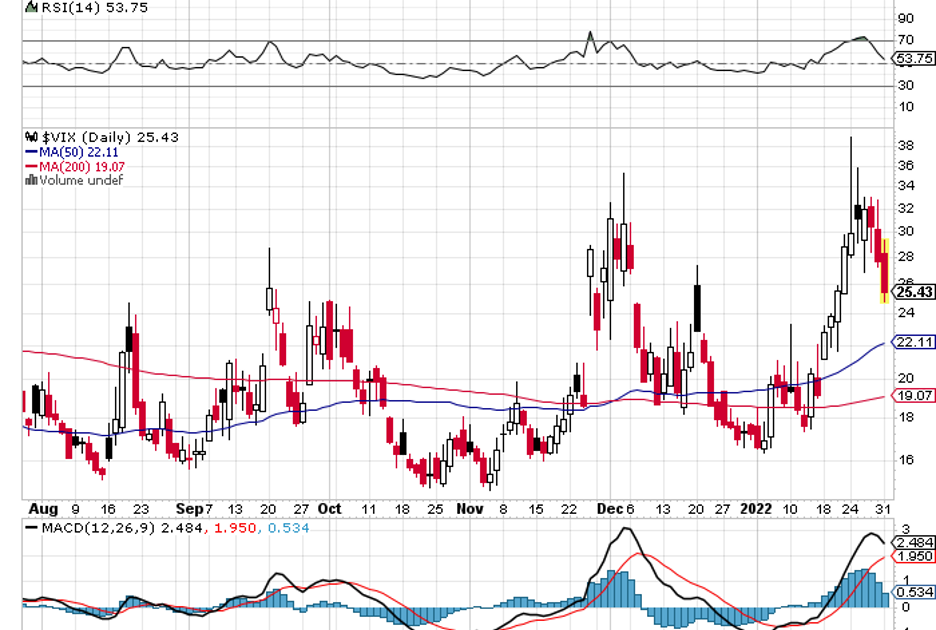Click the Oct label on date axis
This screenshot has height=630, width=936.
pos(330,508)
